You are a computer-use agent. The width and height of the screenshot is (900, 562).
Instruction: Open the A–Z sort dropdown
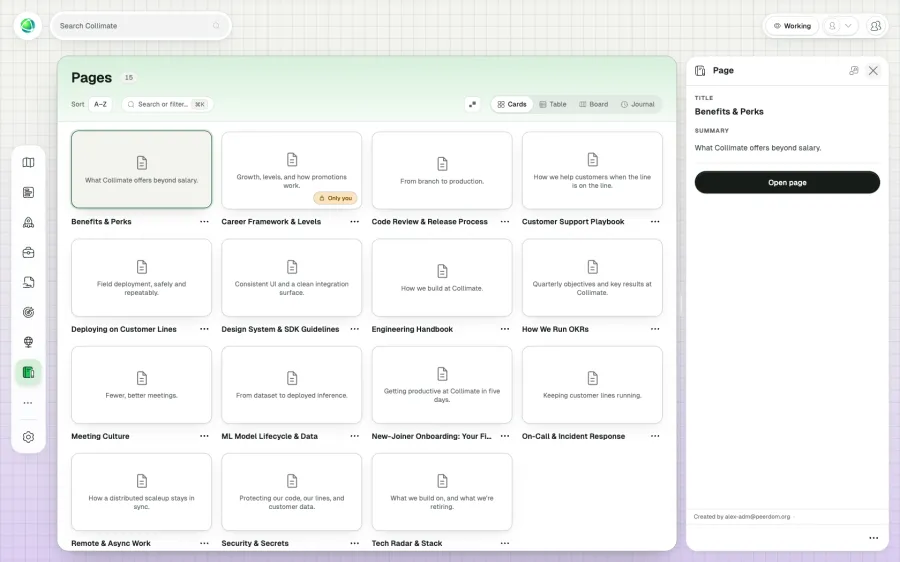point(100,104)
